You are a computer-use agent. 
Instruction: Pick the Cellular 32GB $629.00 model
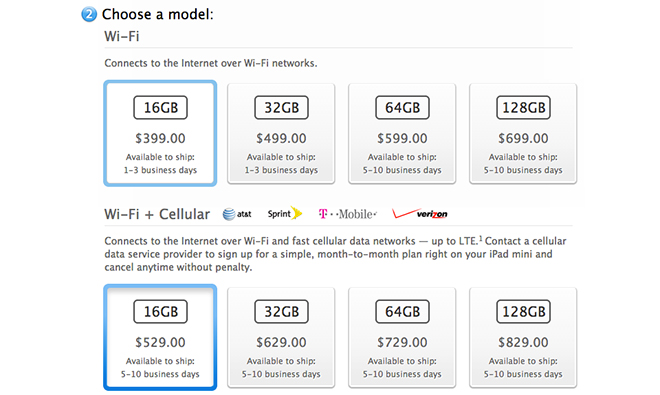click(281, 337)
